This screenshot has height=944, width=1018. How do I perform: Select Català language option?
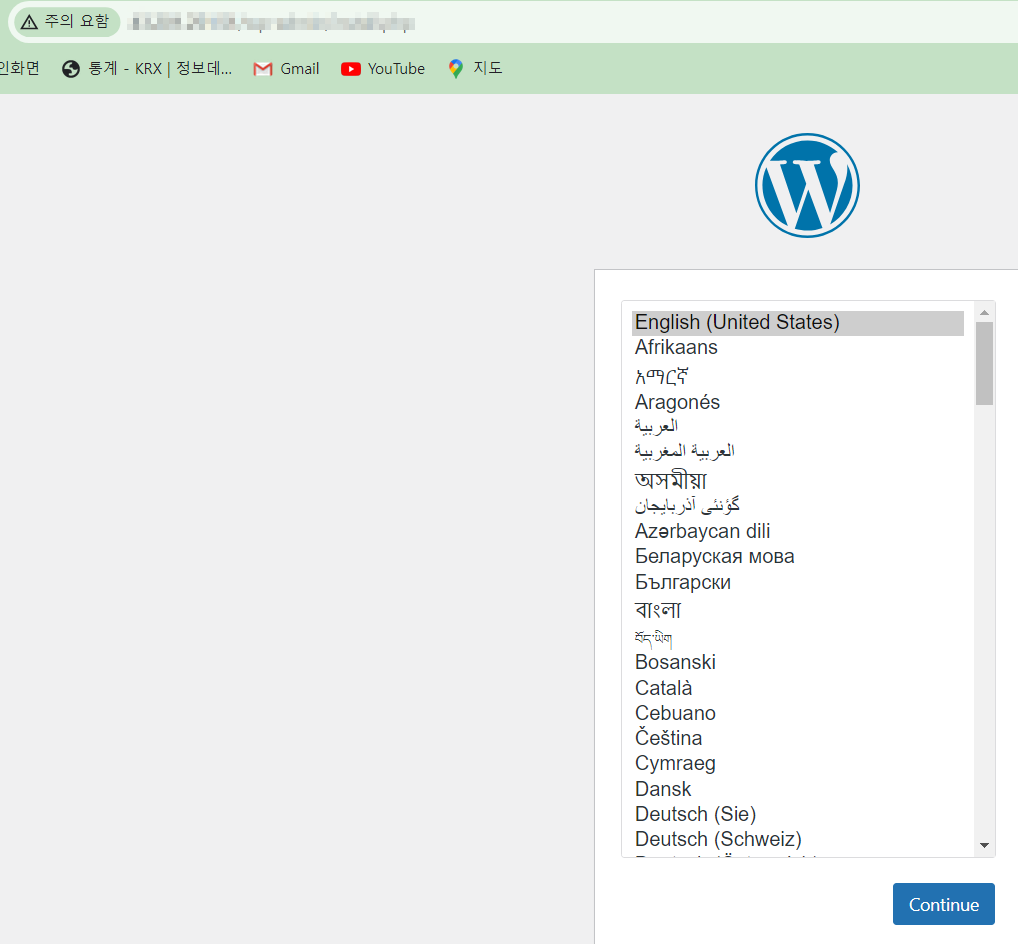pyautogui.click(x=797, y=688)
